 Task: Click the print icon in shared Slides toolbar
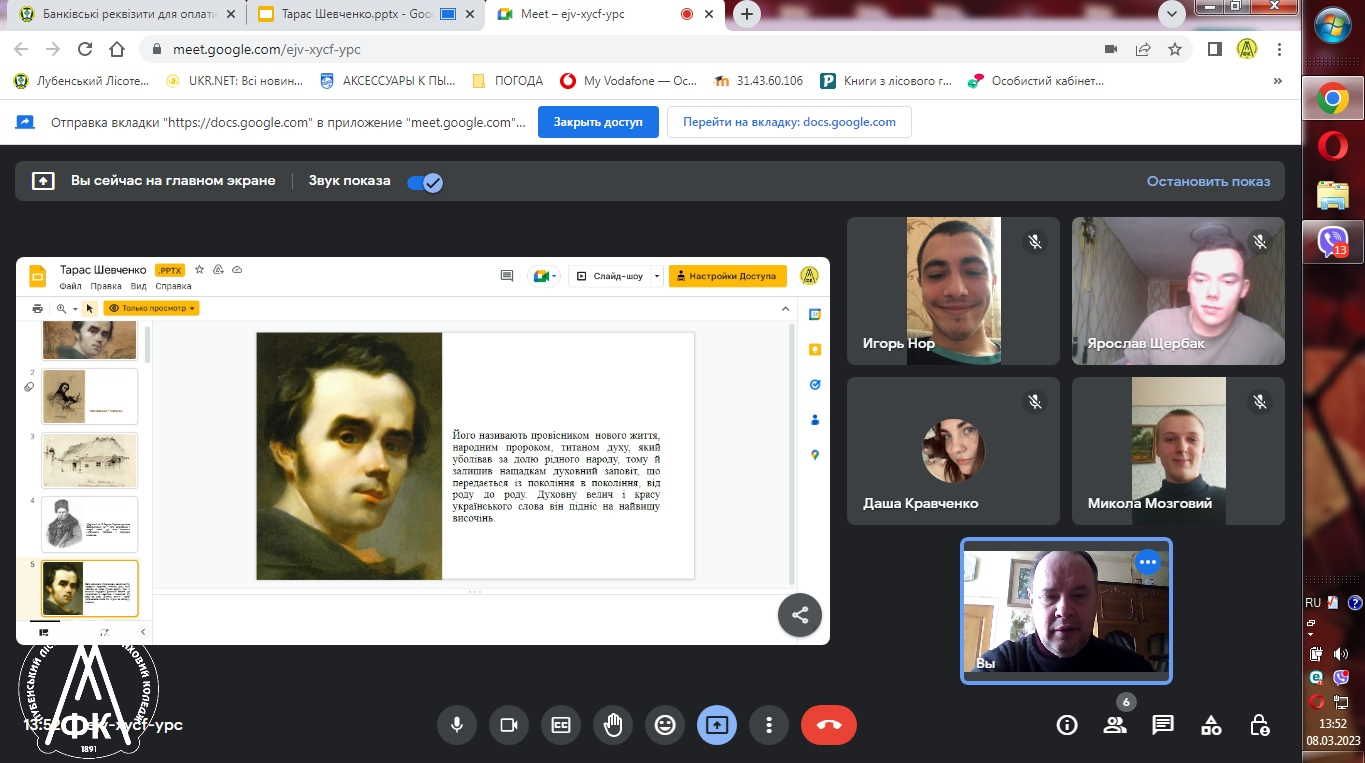38,308
